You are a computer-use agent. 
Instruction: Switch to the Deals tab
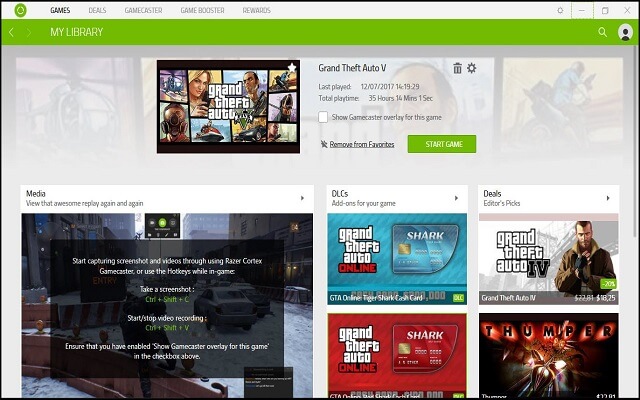pyautogui.click(x=97, y=10)
